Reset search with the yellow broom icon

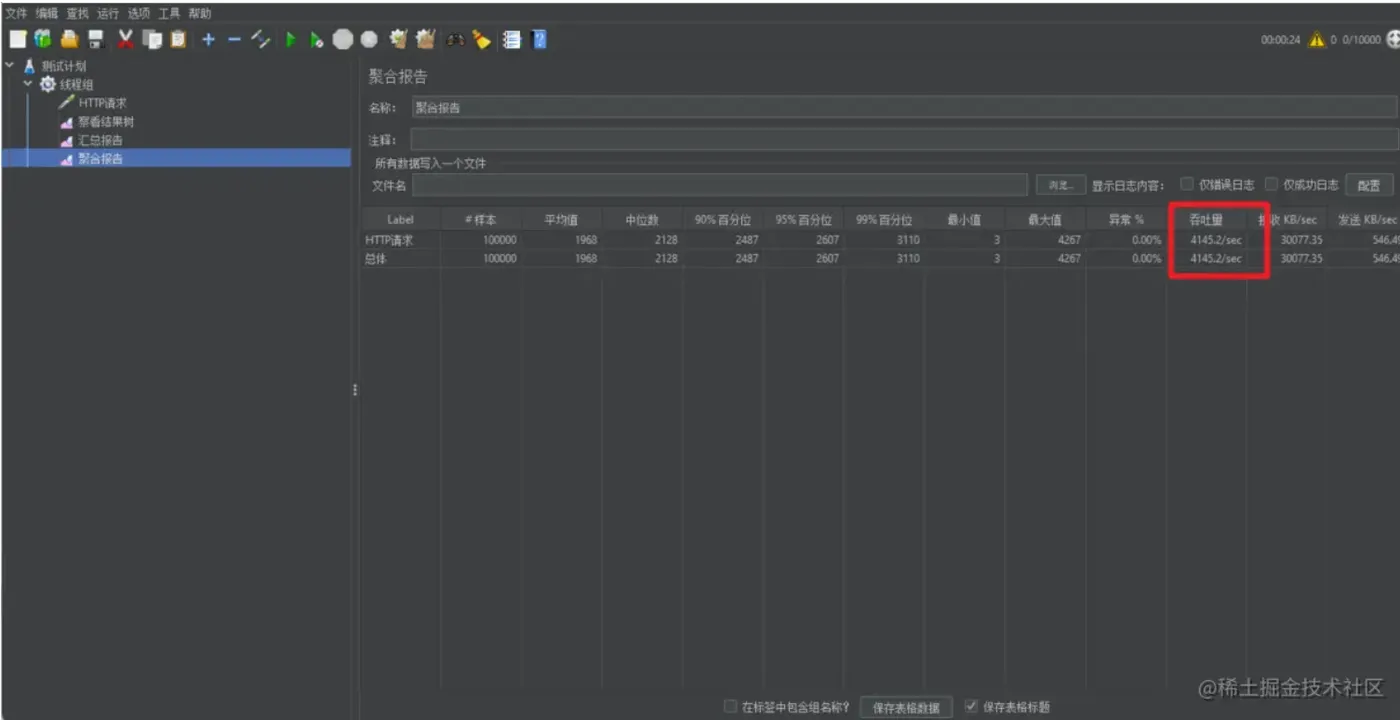(482, 39)
